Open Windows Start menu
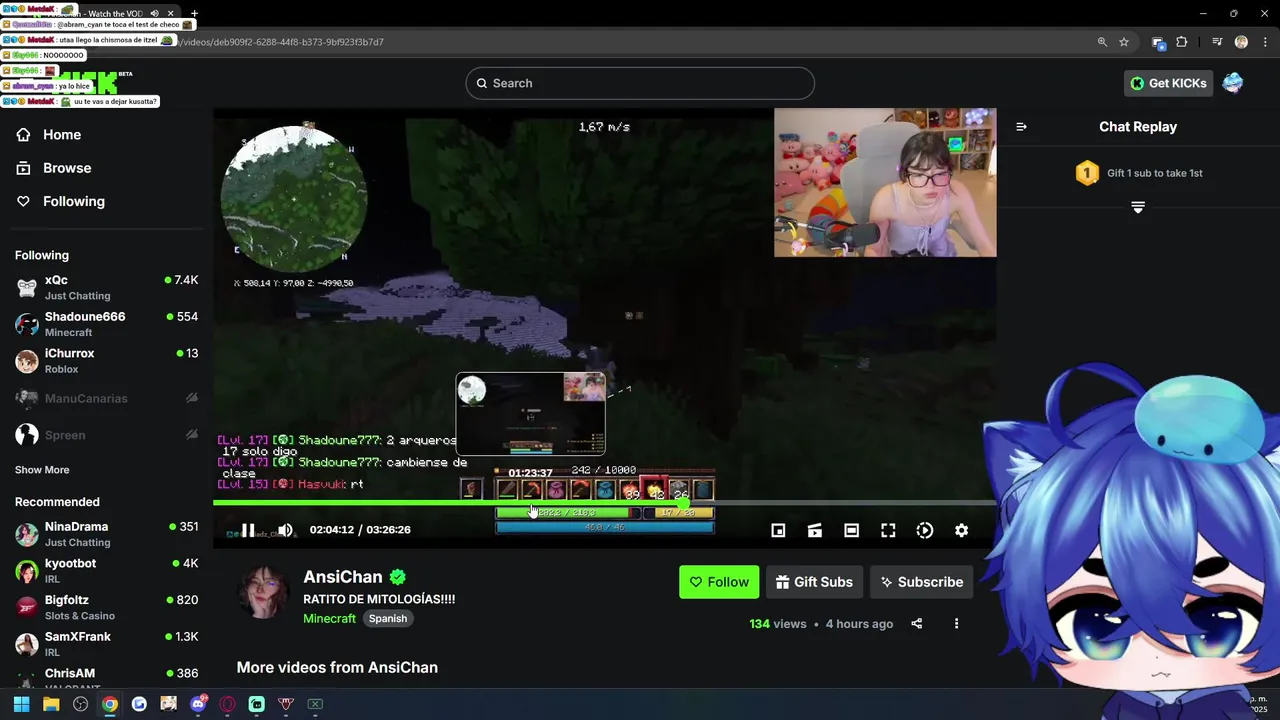The width and height of the screenshot is (1280, 720). (x=21, y=704)
